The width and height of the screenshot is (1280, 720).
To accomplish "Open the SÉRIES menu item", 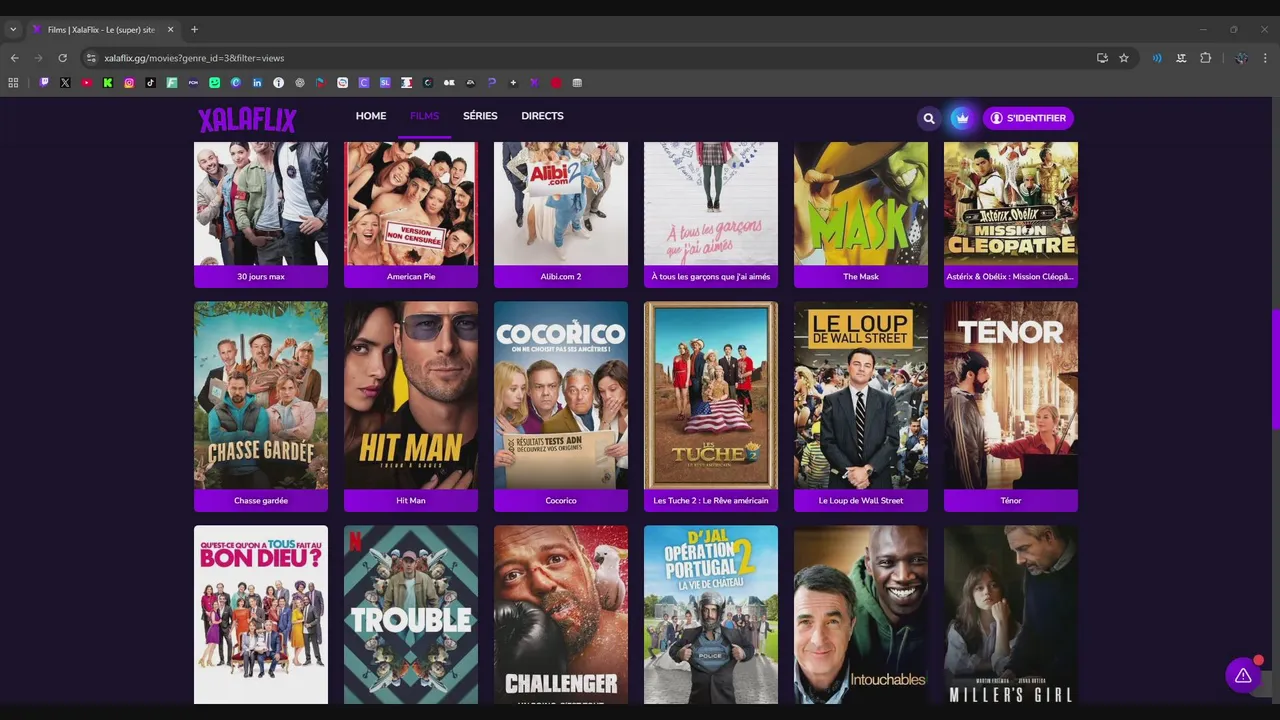I will (x=480, y=116).
